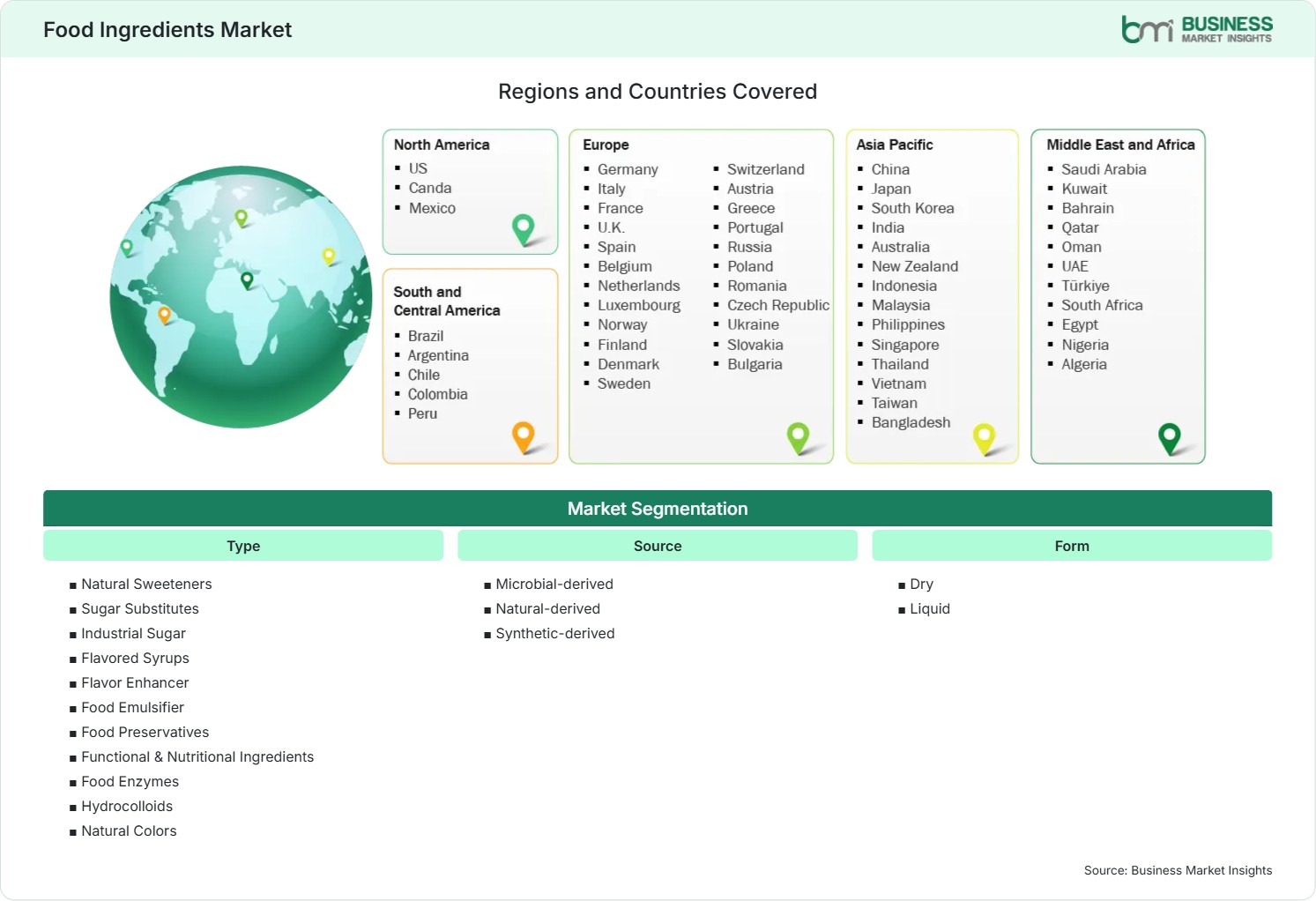Click Natural Colors under Type

pyautogui.click(x=129, y=830)
